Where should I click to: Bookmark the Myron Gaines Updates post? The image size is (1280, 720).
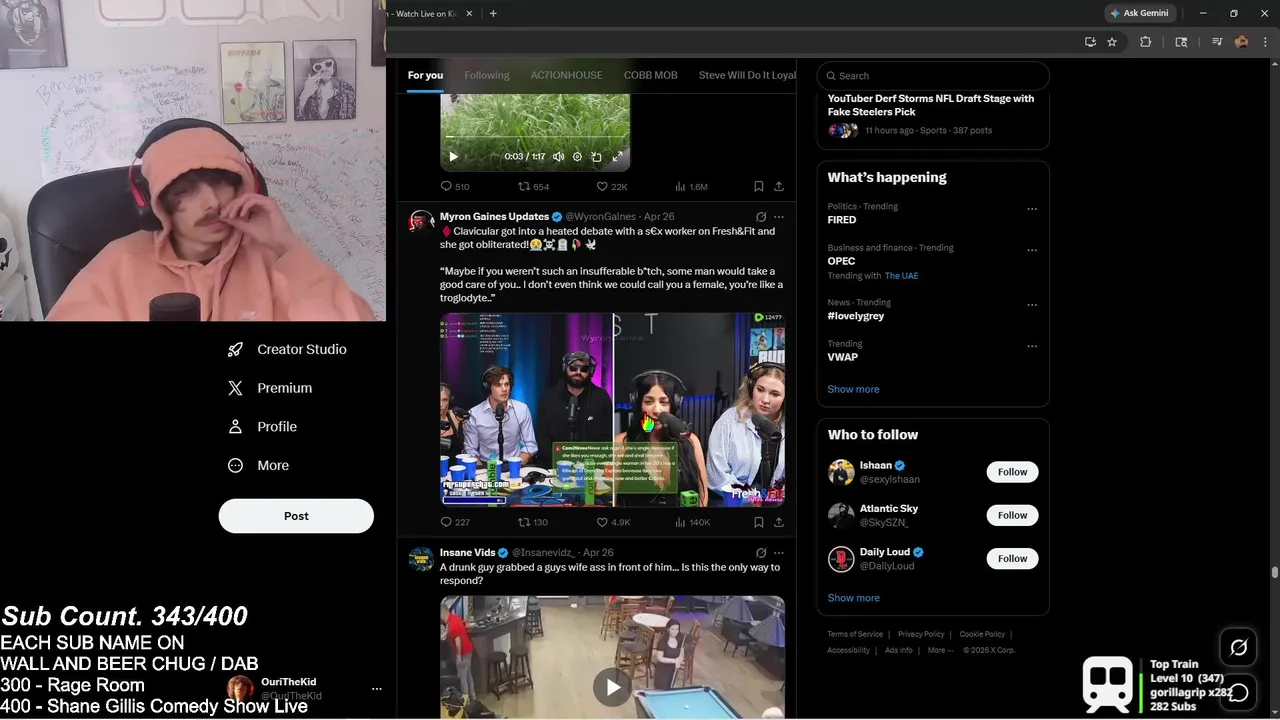(759, 522)
